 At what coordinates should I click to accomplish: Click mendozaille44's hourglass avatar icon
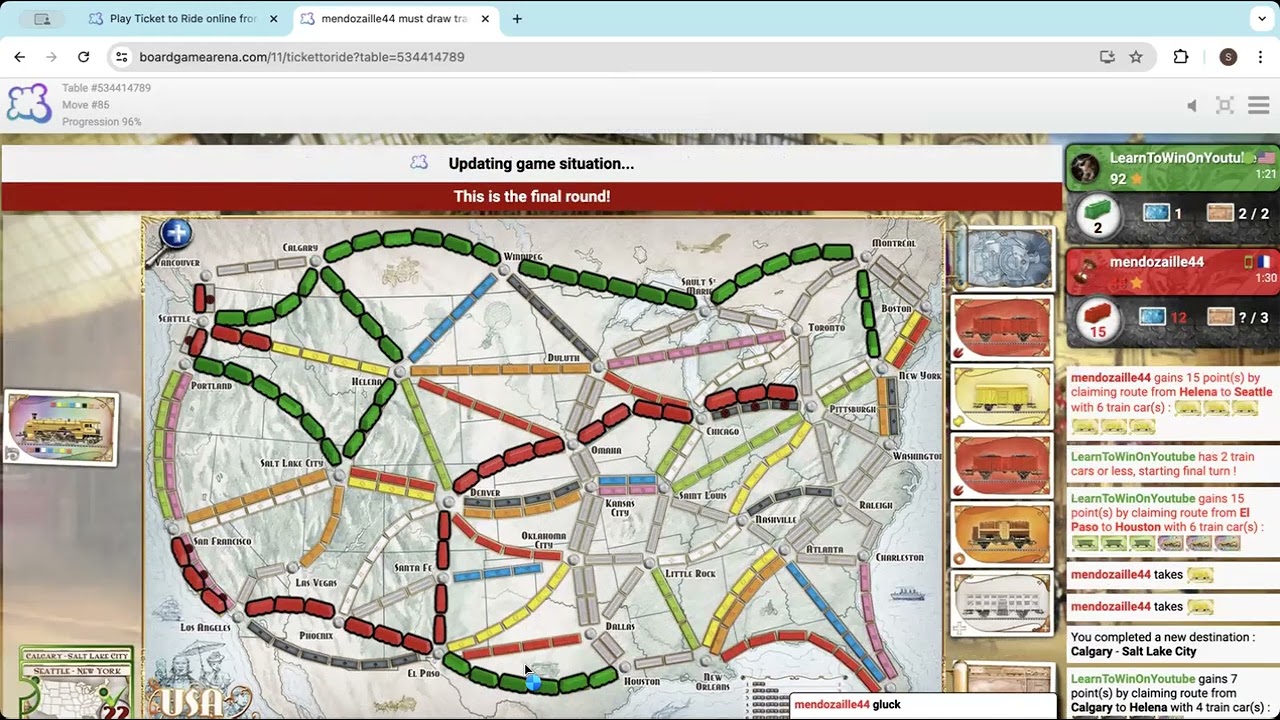[1086, 273]
